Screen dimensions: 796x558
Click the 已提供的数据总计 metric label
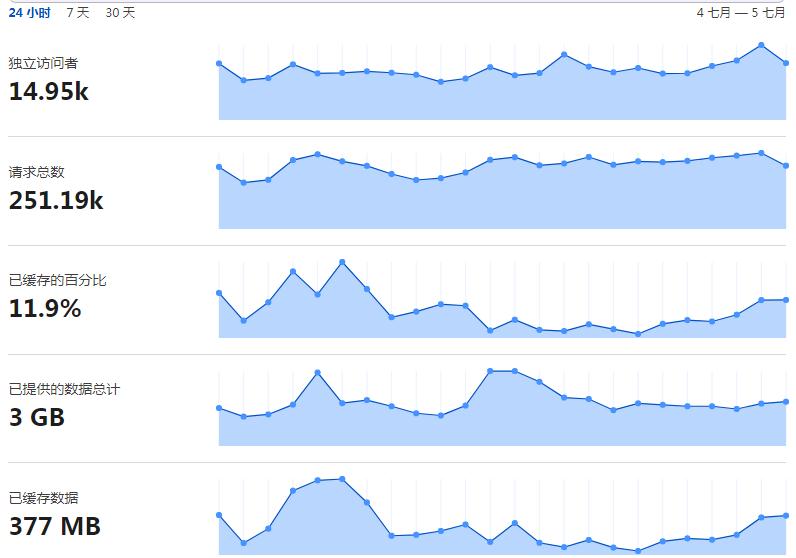coord(64,389)
